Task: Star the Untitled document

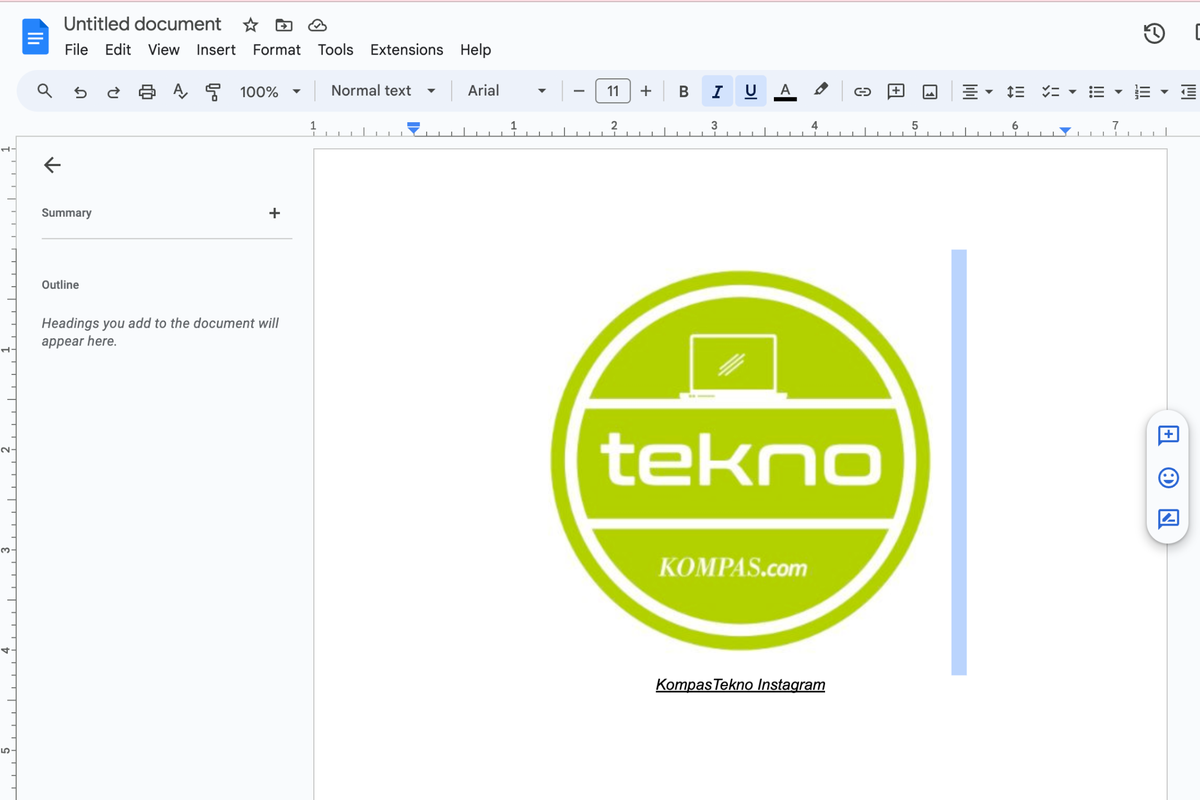Action: tap(251, 25)
